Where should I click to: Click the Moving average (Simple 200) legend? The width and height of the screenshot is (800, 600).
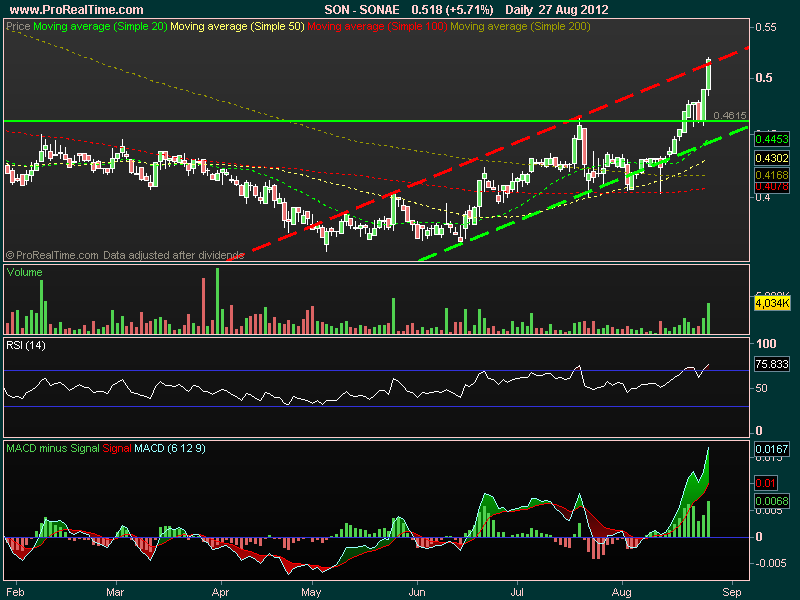pos(520,26)
